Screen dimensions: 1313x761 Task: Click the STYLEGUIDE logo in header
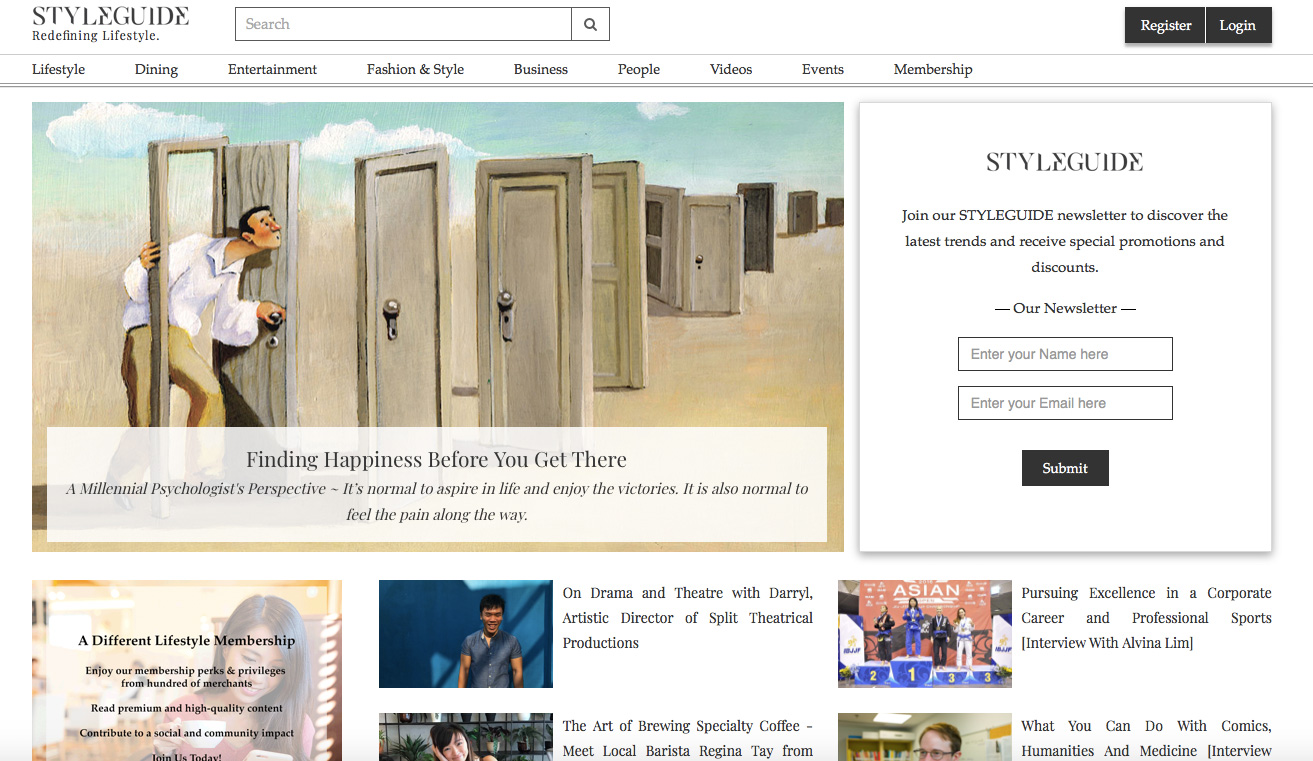point(110,24)
